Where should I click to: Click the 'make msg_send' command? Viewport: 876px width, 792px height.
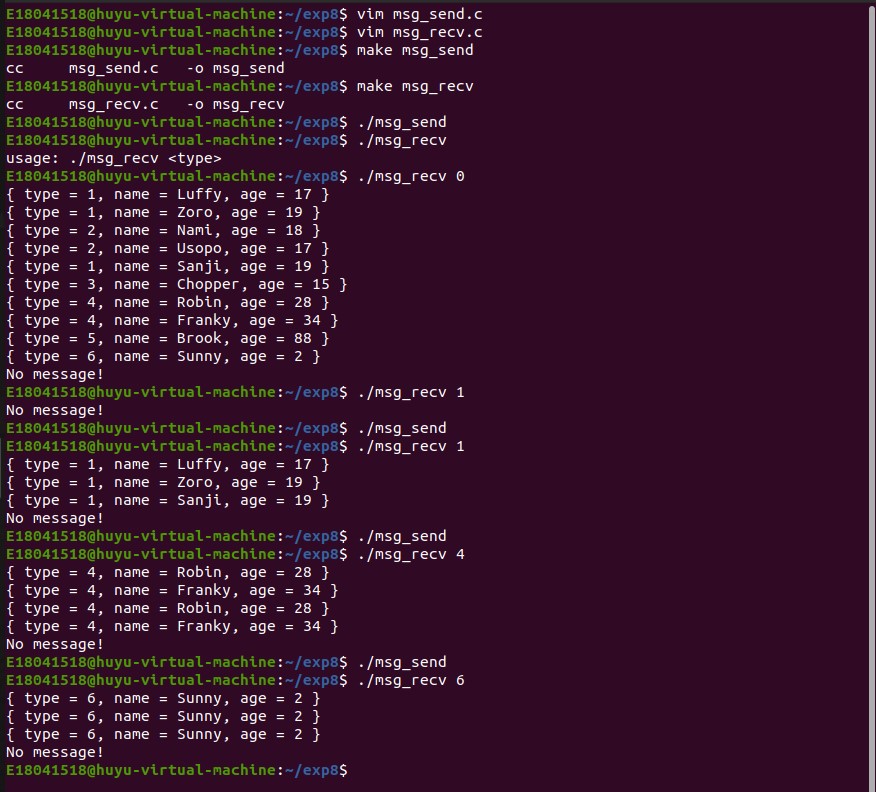[415, 50]
